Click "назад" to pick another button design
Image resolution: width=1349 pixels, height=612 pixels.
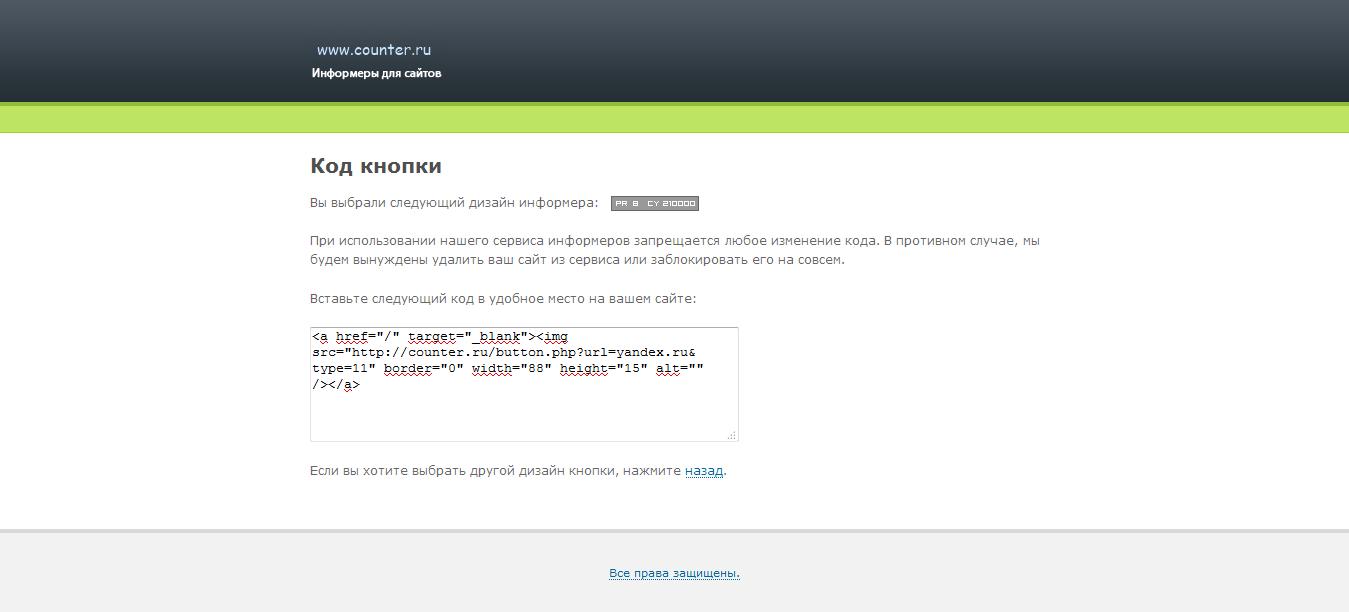[704, 471]
